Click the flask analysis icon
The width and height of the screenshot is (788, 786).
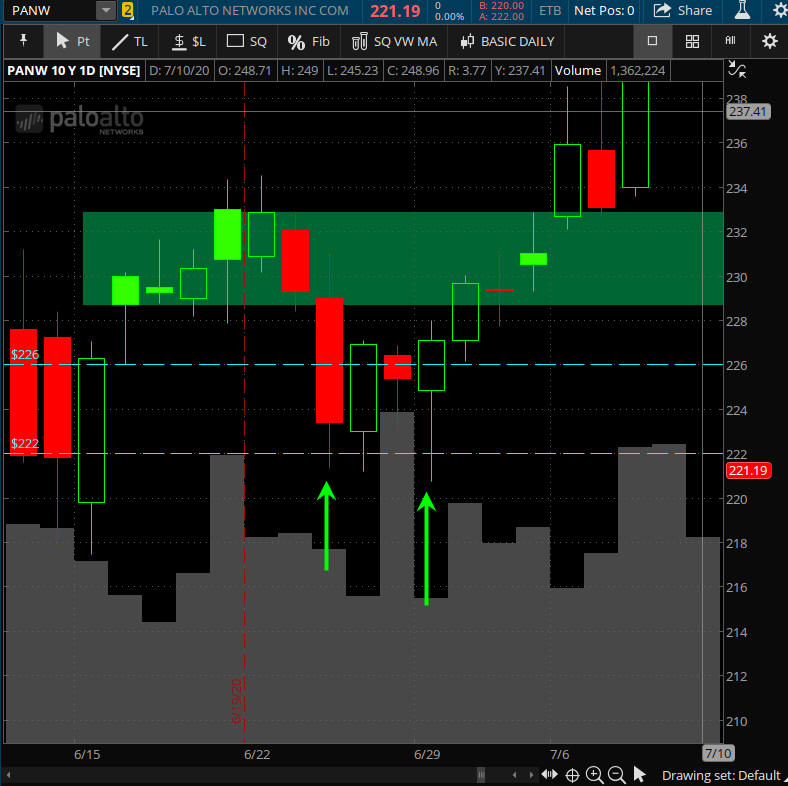742,11
